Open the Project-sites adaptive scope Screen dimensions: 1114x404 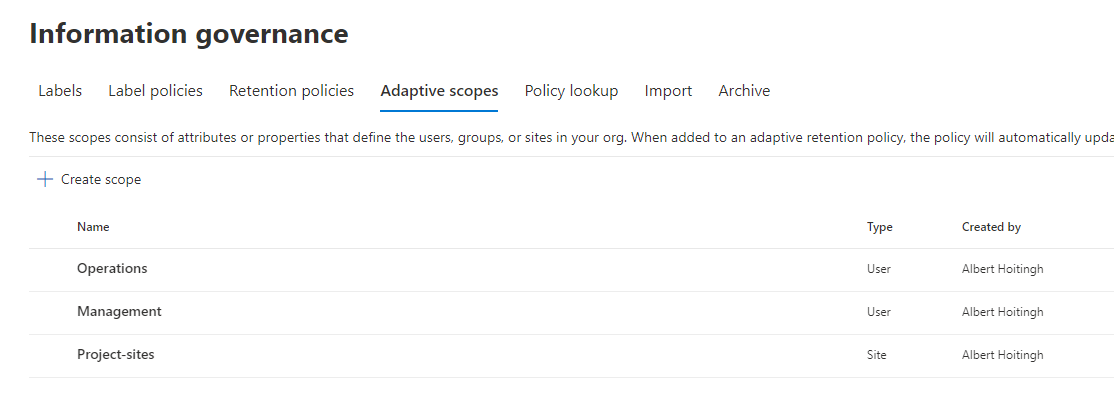[x=116, y=355]
